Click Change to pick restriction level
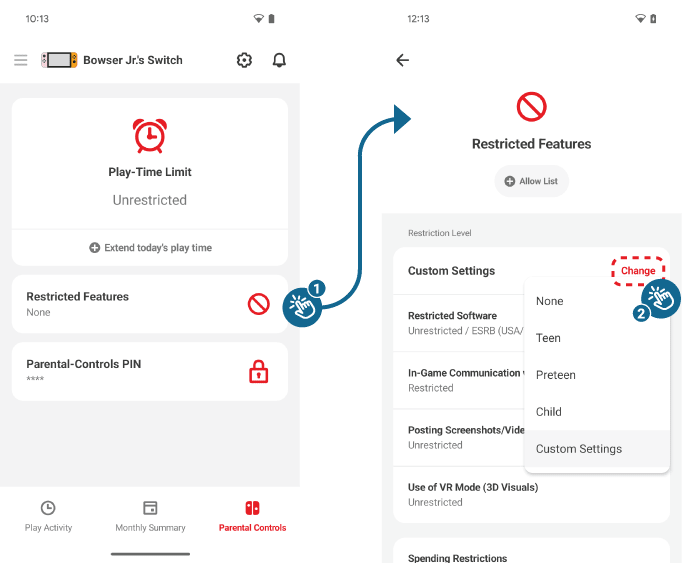682x563 pixels. click(x=638, y=271)
